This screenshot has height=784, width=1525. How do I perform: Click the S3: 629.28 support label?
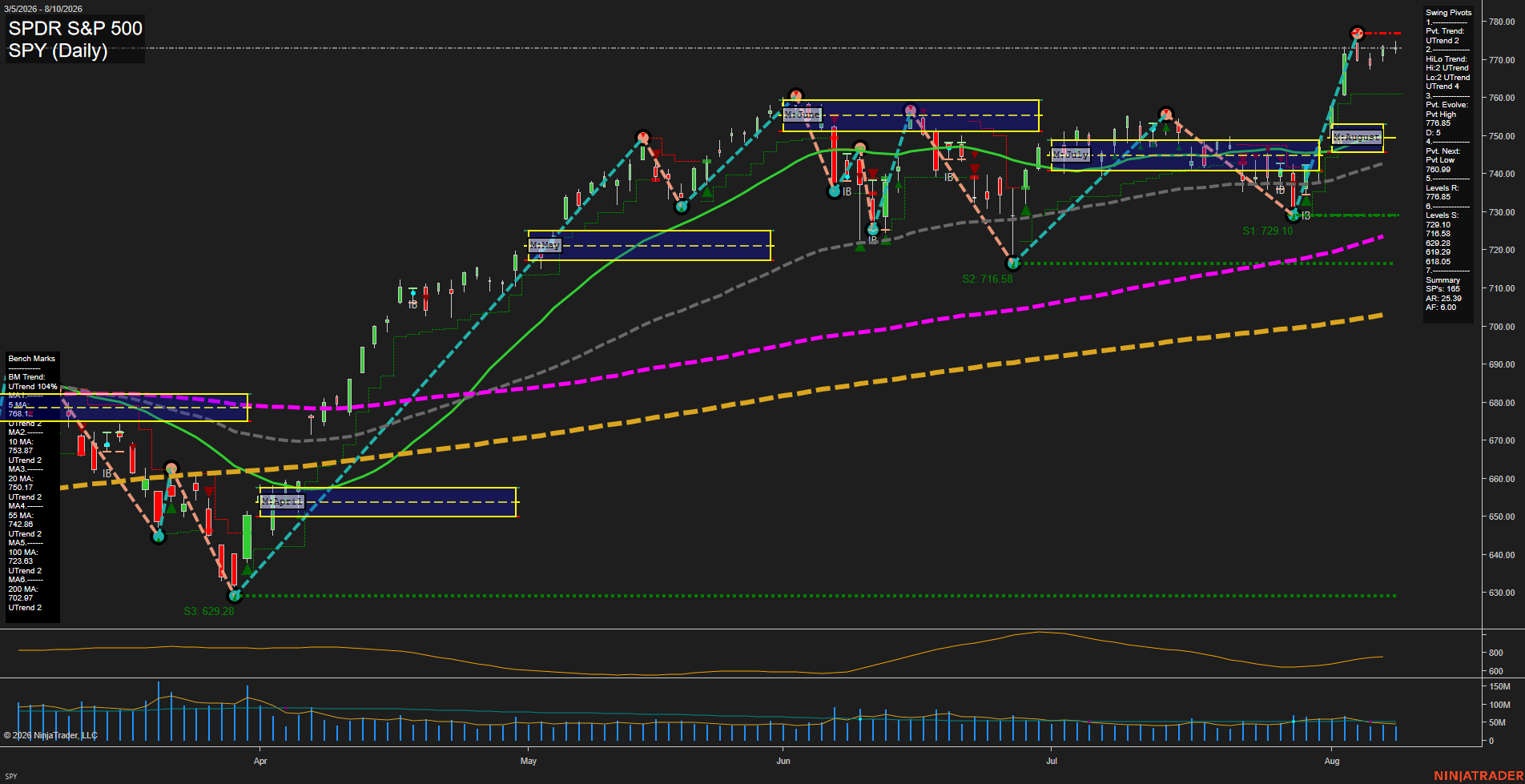pyautogui.click(x=209, y=611)
